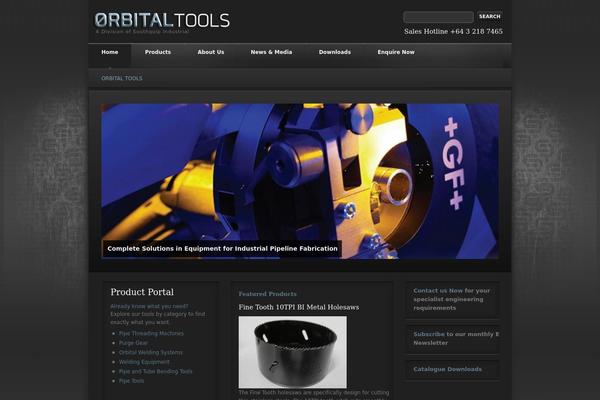Open Orbital Welding Systems category
The width and height of the screenshot is (600, 400).
(150, 353)
